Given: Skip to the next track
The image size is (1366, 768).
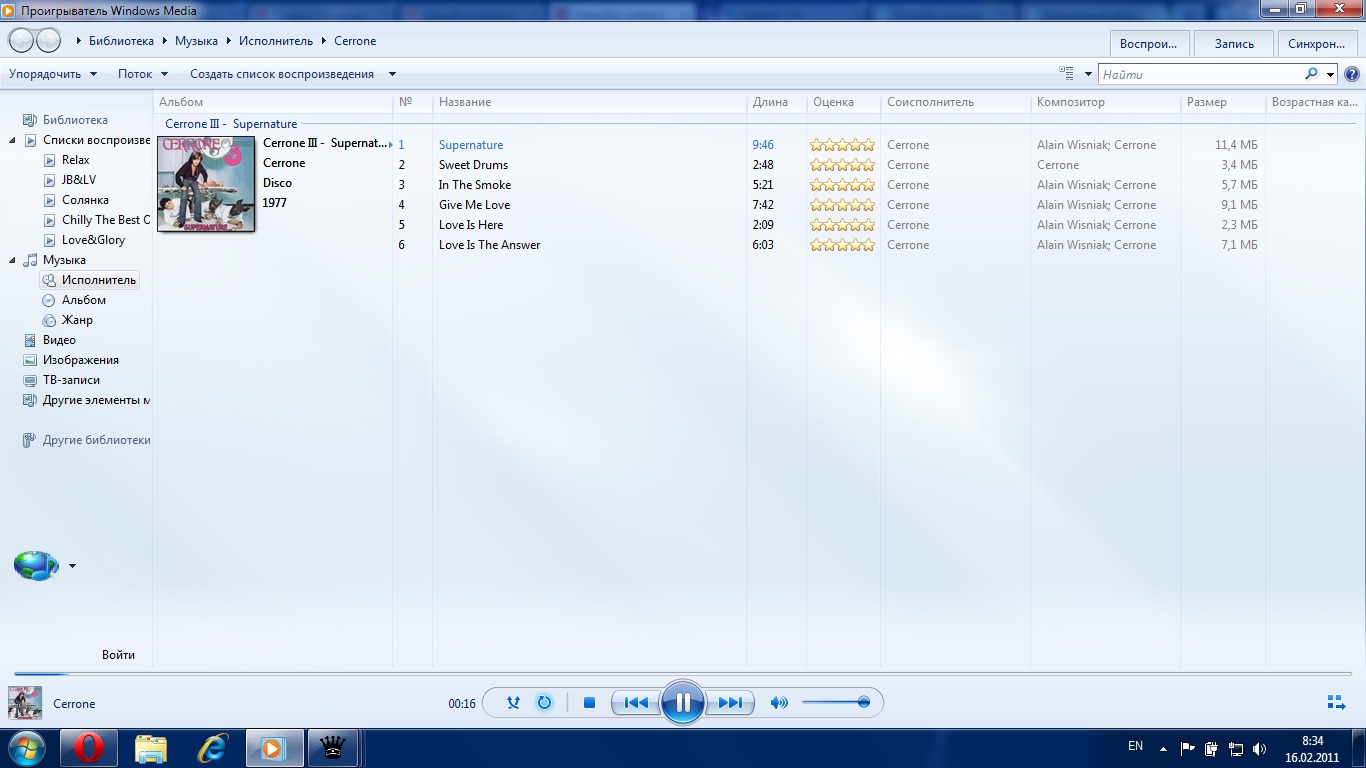Looking at the screenshot, I should tap(730, 703).
